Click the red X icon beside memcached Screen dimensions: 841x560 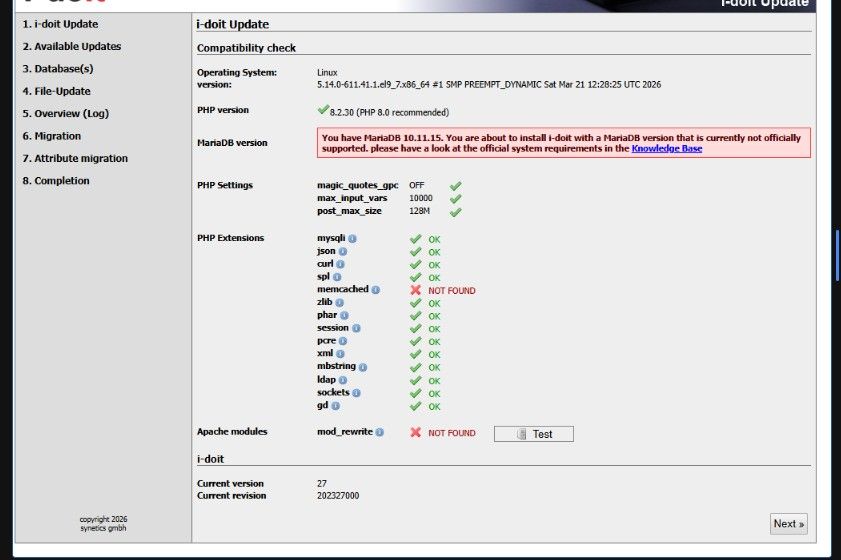(x=415, y=290)
